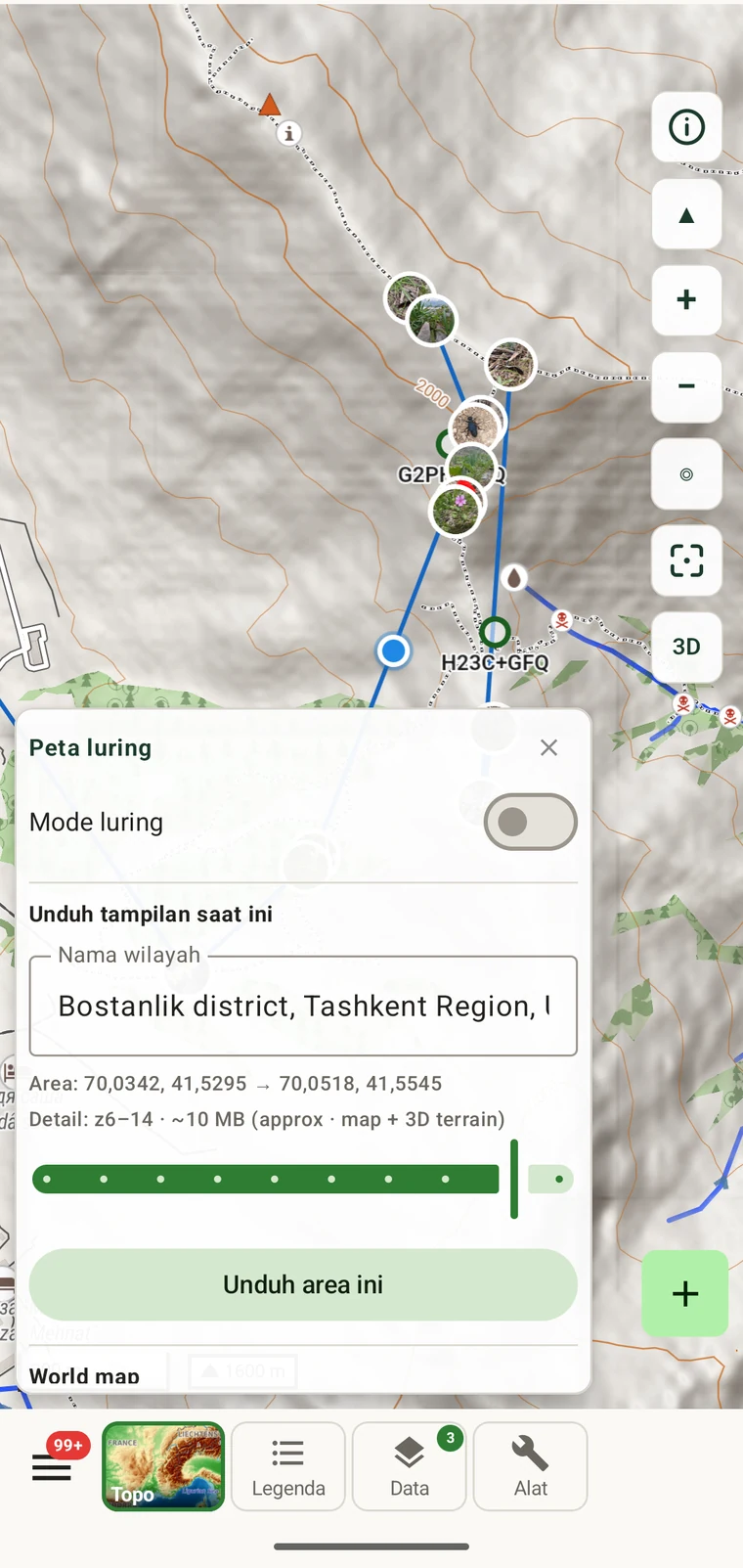
Task: Adjust the detail level zoom slider
Action: point(303,1179)
